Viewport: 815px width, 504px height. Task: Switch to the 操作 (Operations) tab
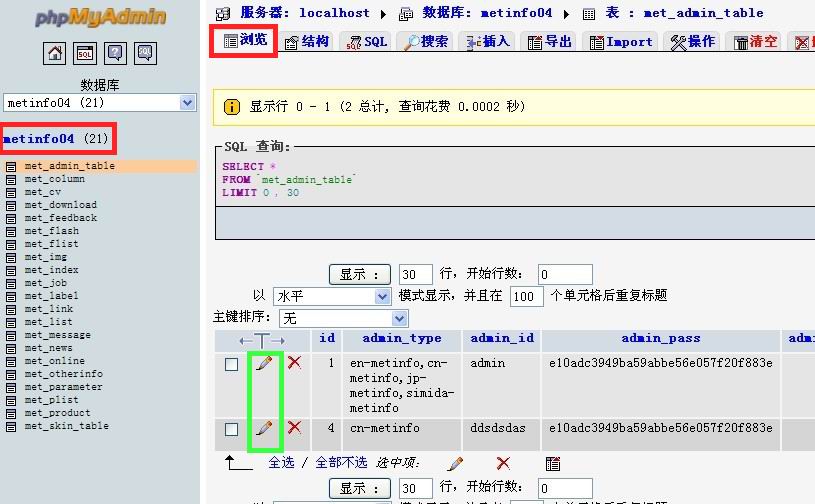pyautogui.click(x=692, y=41)
